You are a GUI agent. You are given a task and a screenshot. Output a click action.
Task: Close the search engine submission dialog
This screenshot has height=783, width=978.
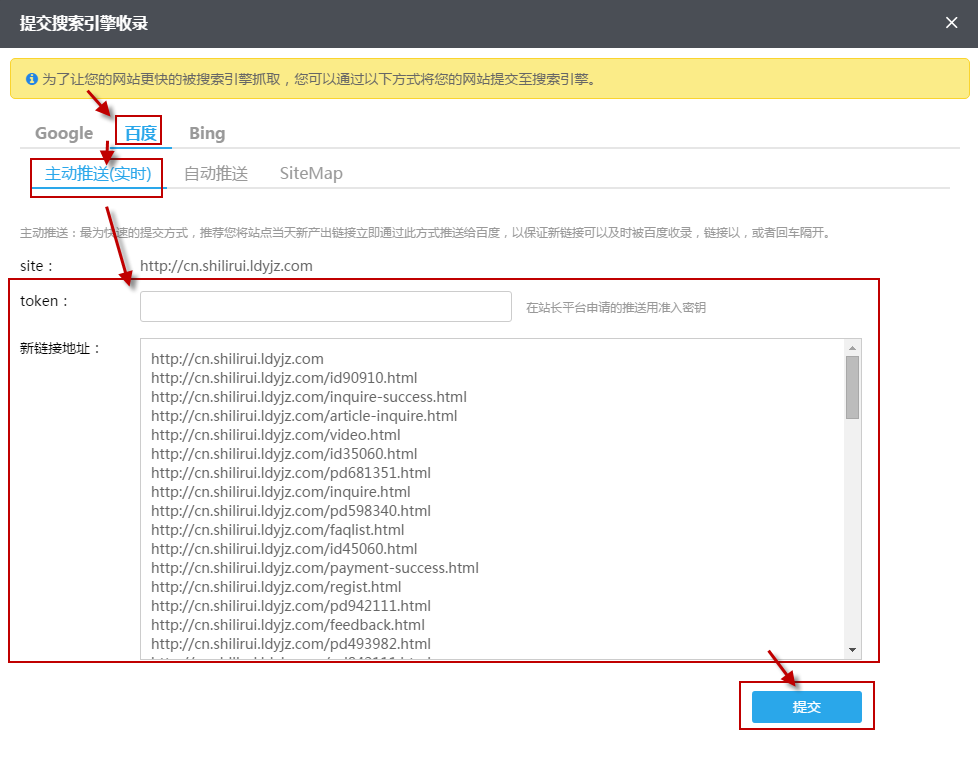[951, 23]
